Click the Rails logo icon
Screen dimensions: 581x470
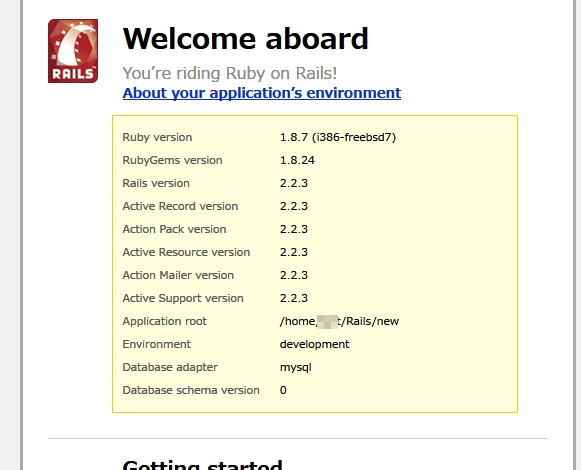[x=73, y=51]
